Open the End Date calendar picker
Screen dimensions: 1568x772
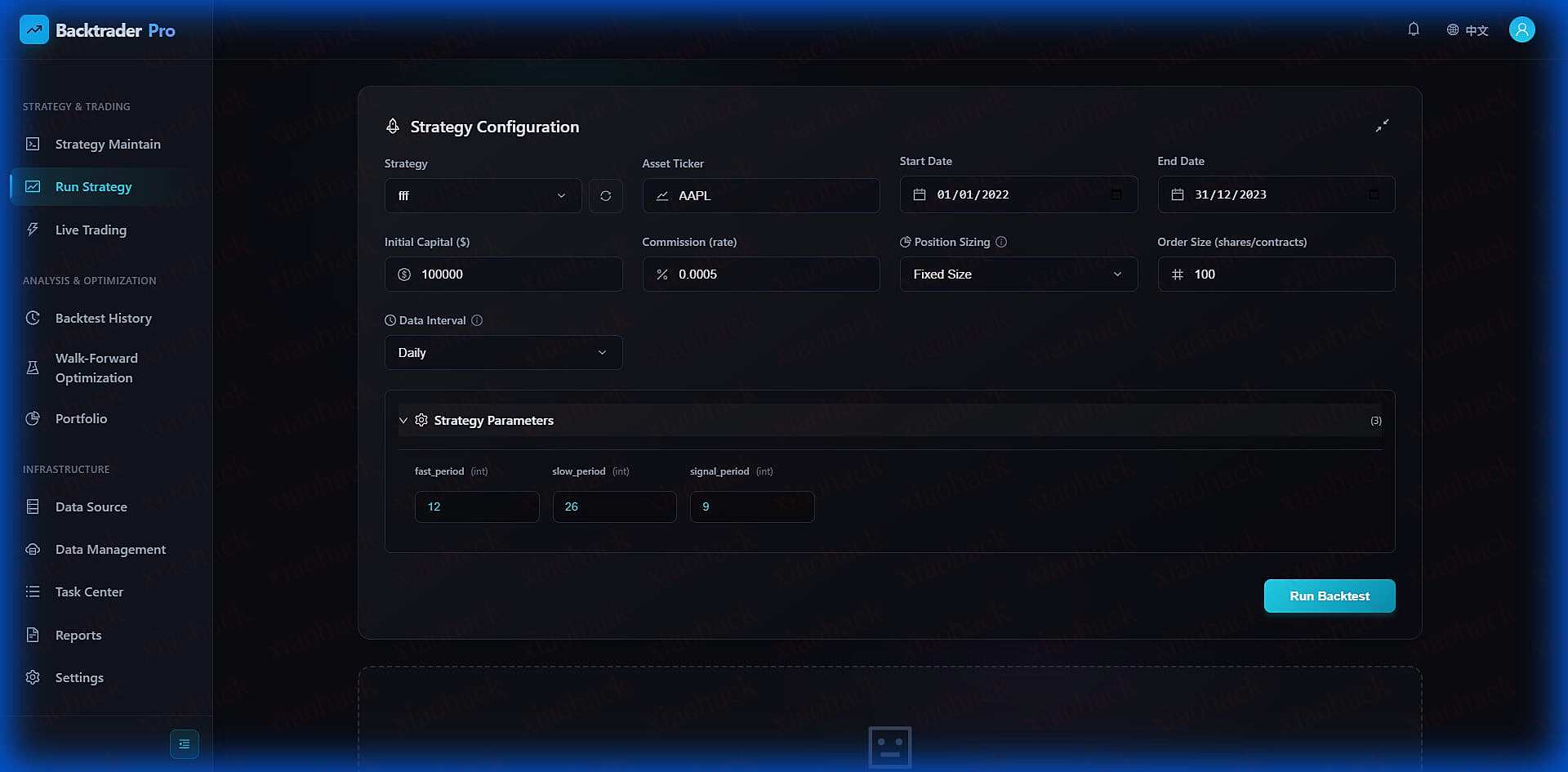pos(1374,194)
